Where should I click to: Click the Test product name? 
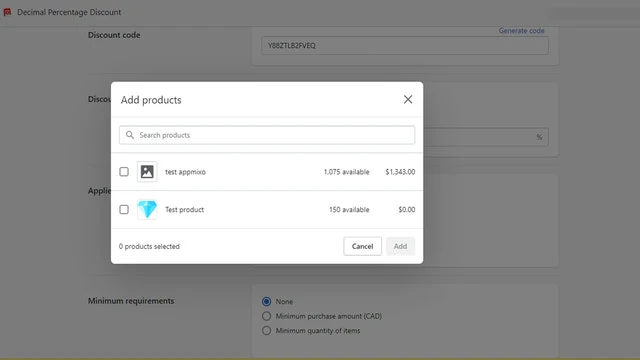click(184, 209)
